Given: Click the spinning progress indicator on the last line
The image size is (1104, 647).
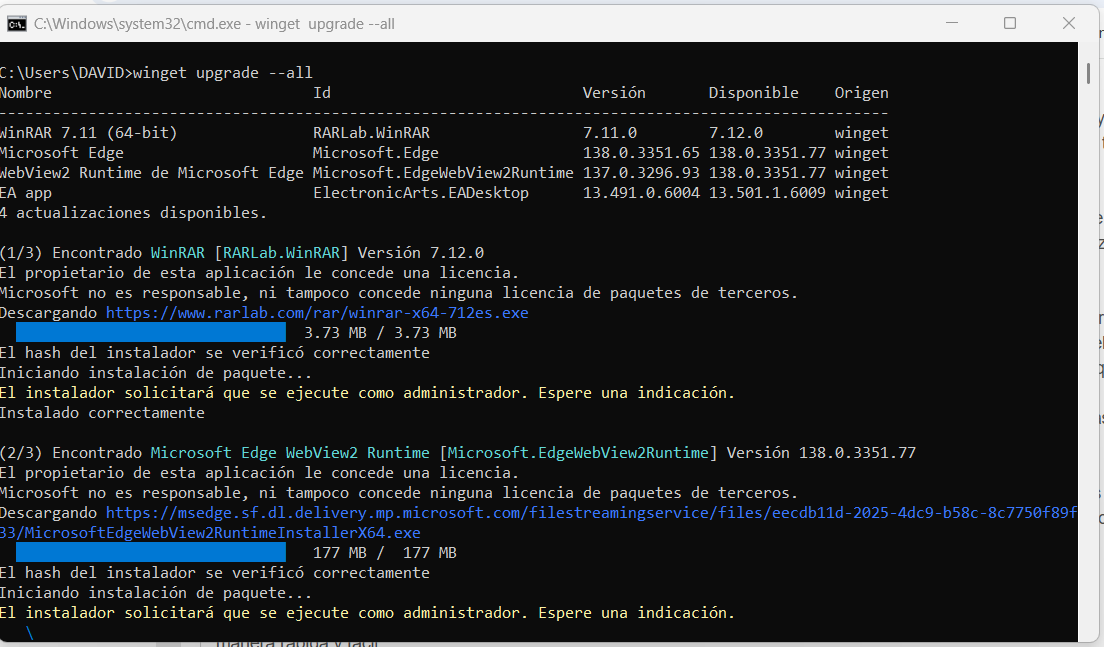Looking at the screenshot, I should (x=30, y=633).
